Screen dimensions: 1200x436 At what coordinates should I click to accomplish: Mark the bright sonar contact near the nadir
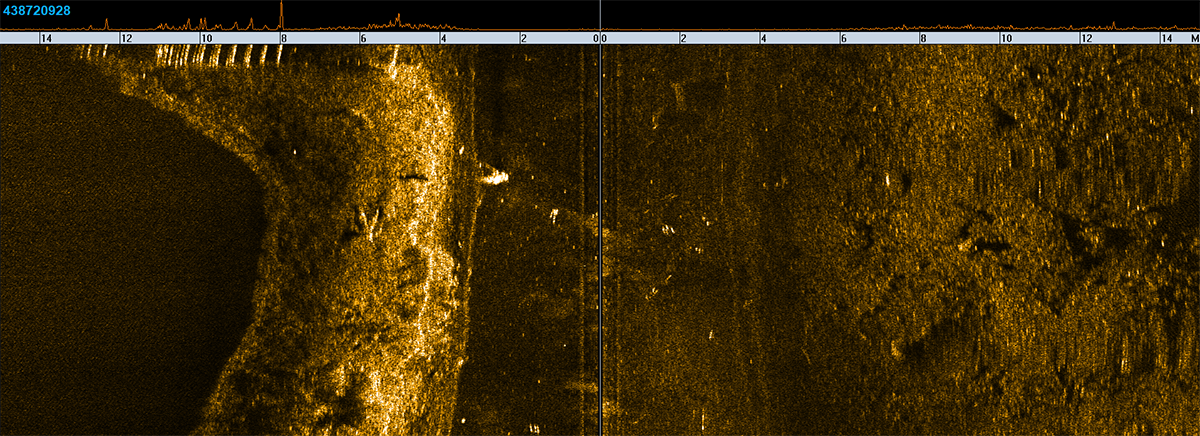tap(495, 177)
